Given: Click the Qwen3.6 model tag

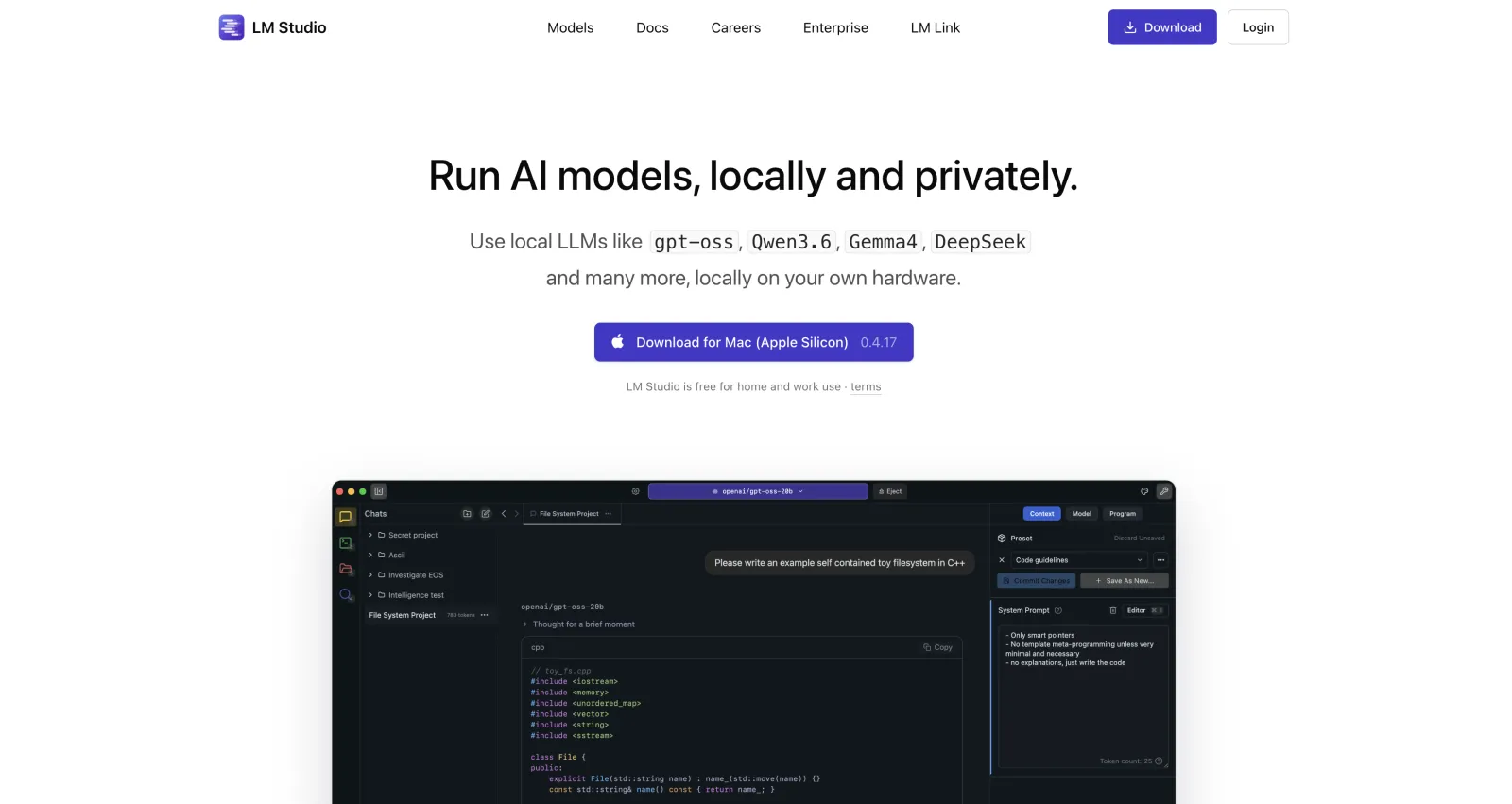Looking at the screenshot, I should click(x=792, y=242).
